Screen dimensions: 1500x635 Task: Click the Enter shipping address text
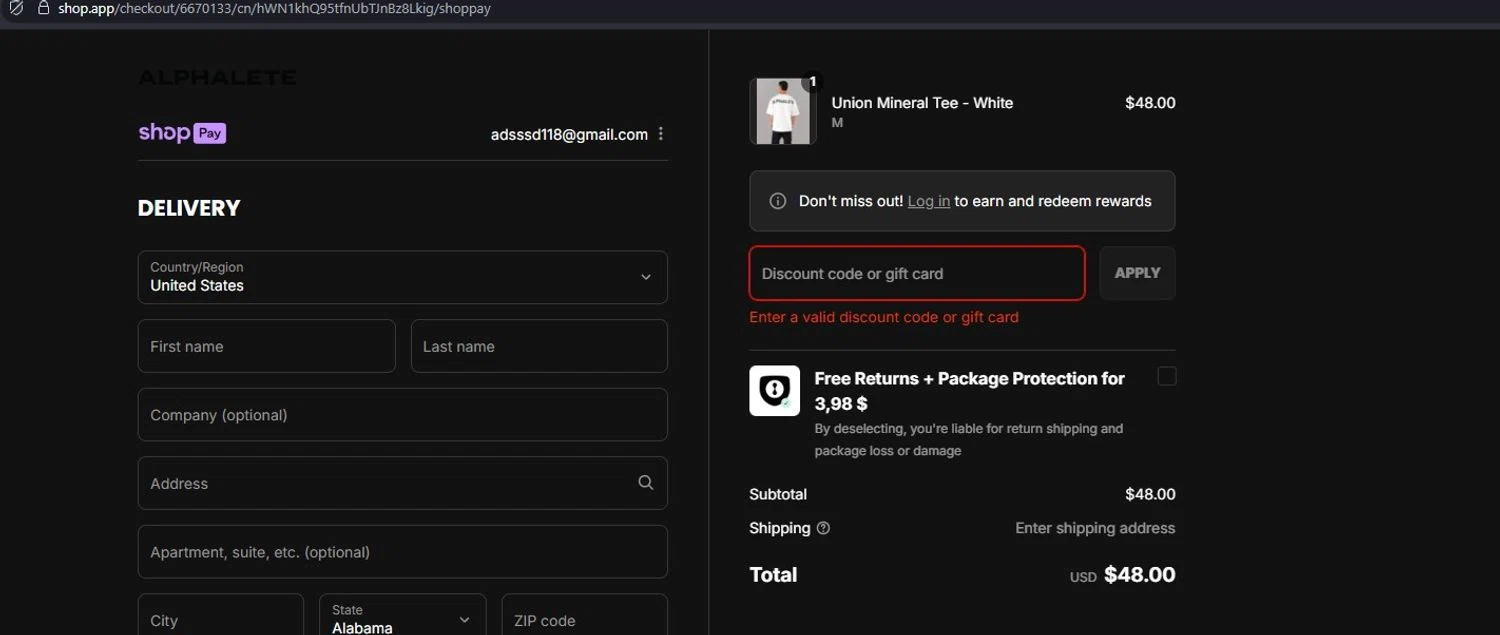tap(1095, 528)
